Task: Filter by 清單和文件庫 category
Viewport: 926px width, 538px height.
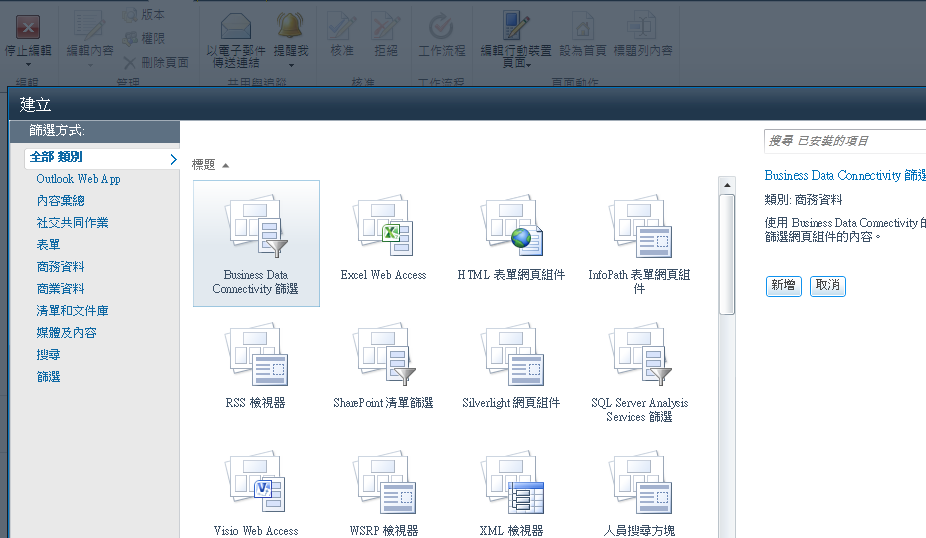Action: click(72, 311)
